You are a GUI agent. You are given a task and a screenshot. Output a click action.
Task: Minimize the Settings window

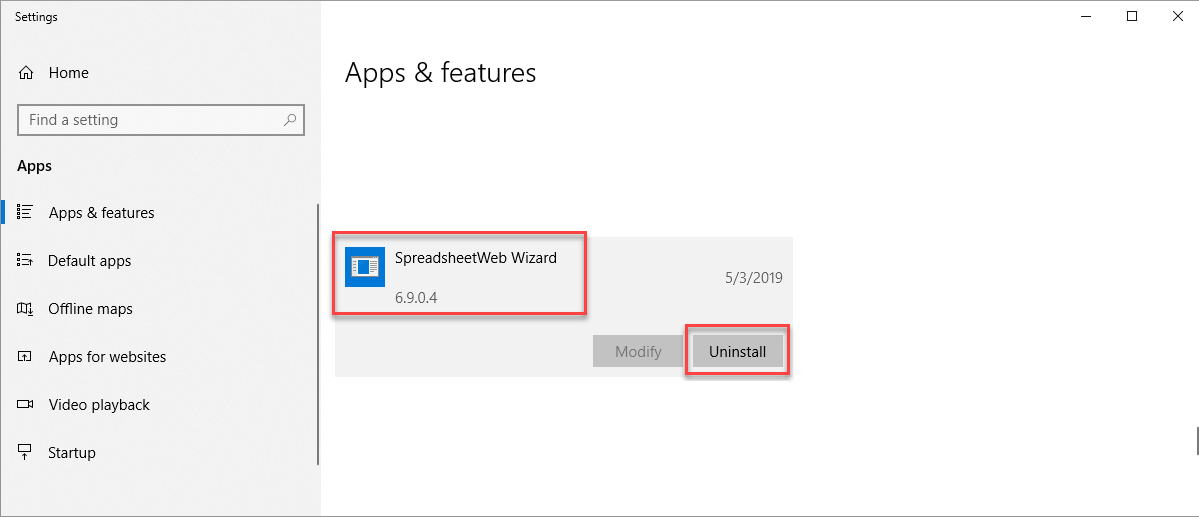pyautogui.click(x=1087, y=16)
